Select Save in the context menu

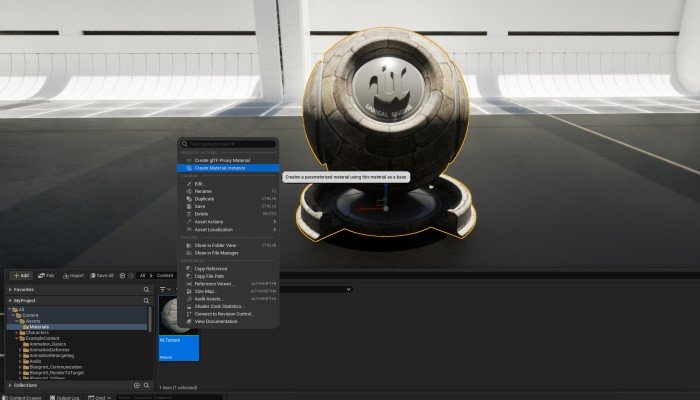click(x=228, y=207)
